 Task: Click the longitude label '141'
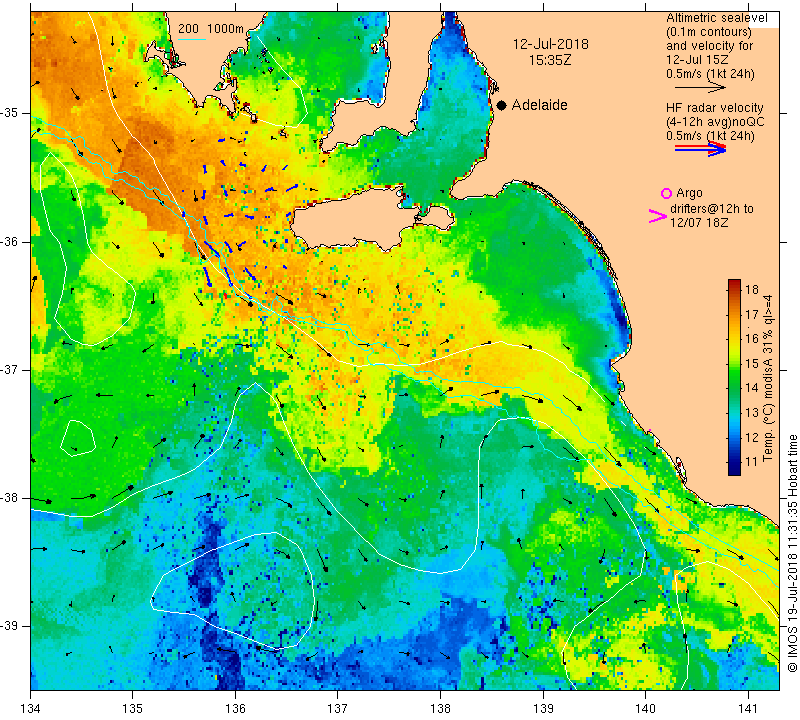tap(748, 709)
